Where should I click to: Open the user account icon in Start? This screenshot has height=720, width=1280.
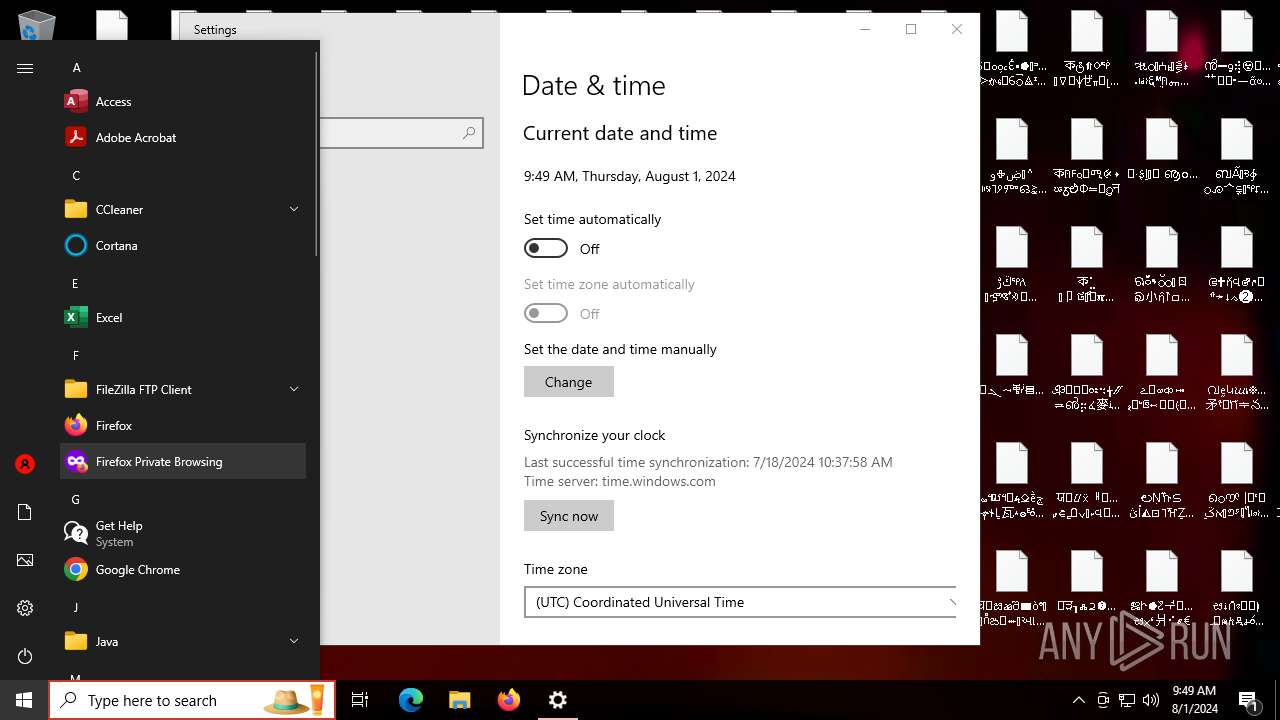[x=25, y=464]
